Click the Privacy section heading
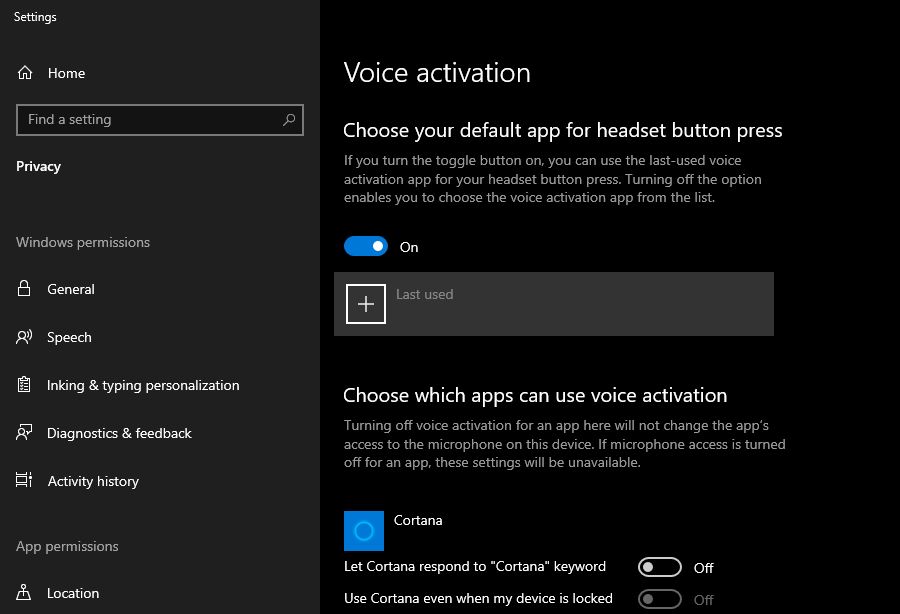The image size is (900, 614). pos(38,166)
